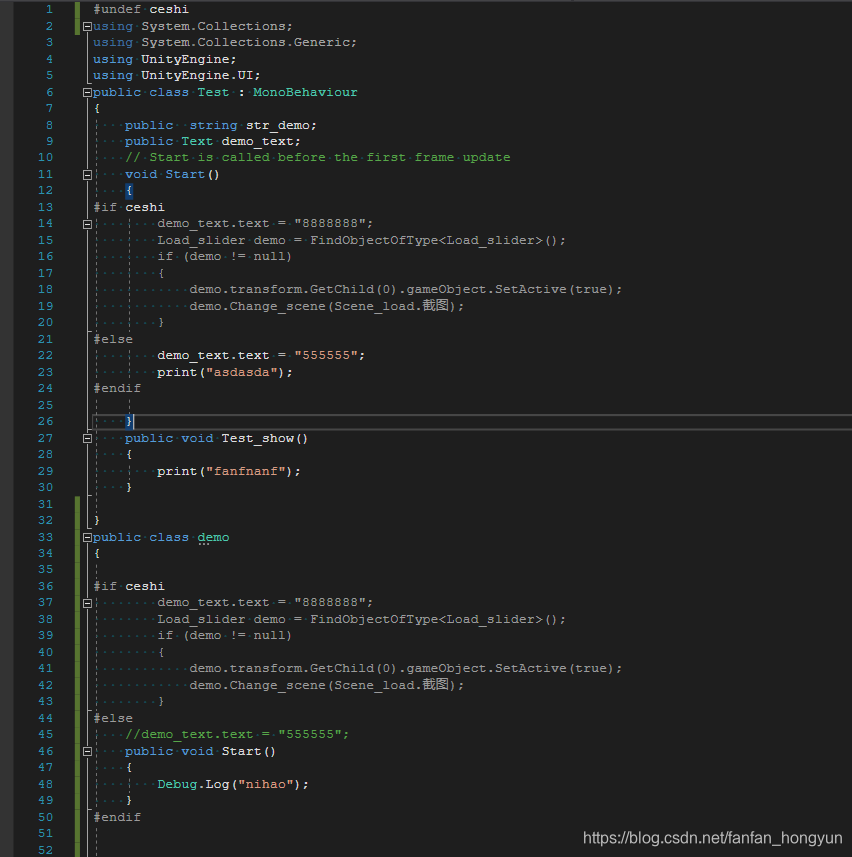This screenshot has width=852, height=857.
Task: Click line number 26 to select that line
Action: click(45, 421)
